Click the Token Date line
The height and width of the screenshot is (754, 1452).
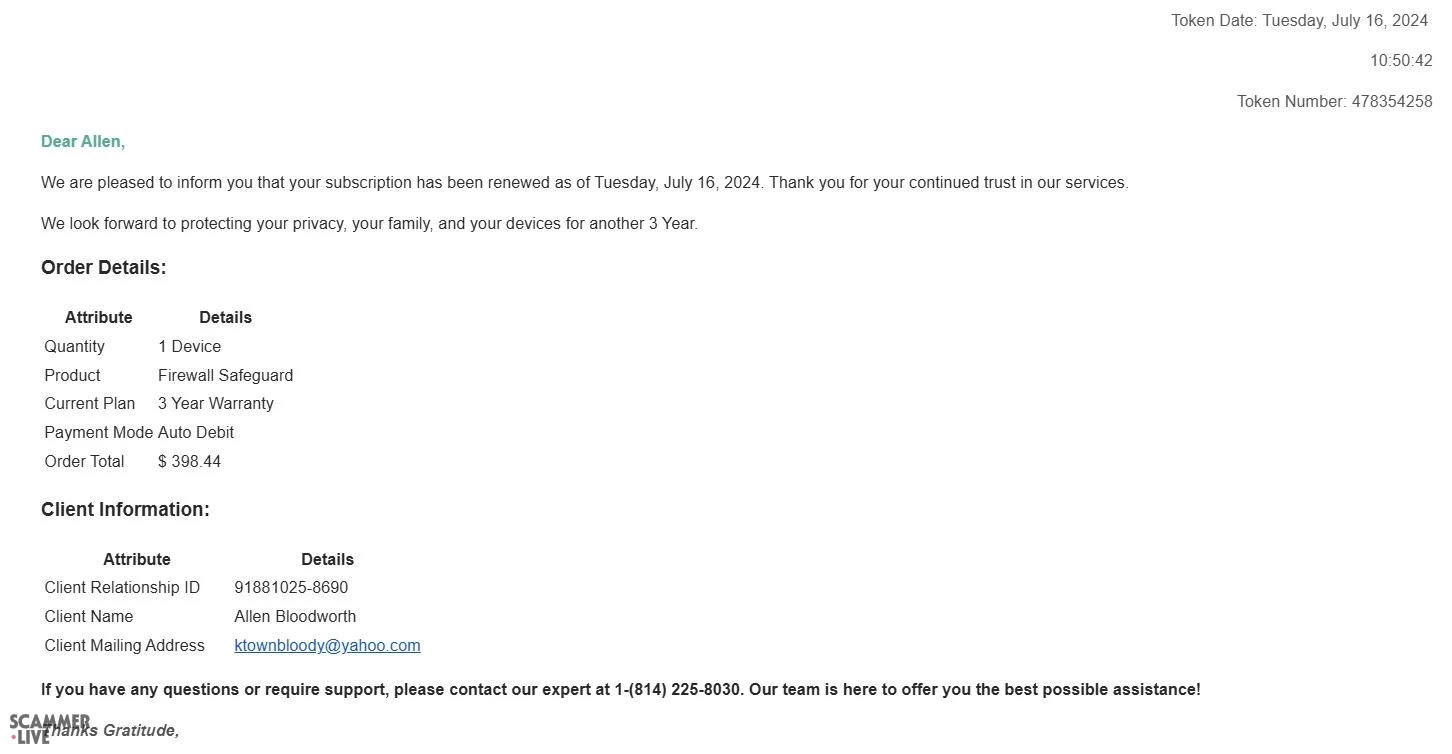click(1299, 21)
